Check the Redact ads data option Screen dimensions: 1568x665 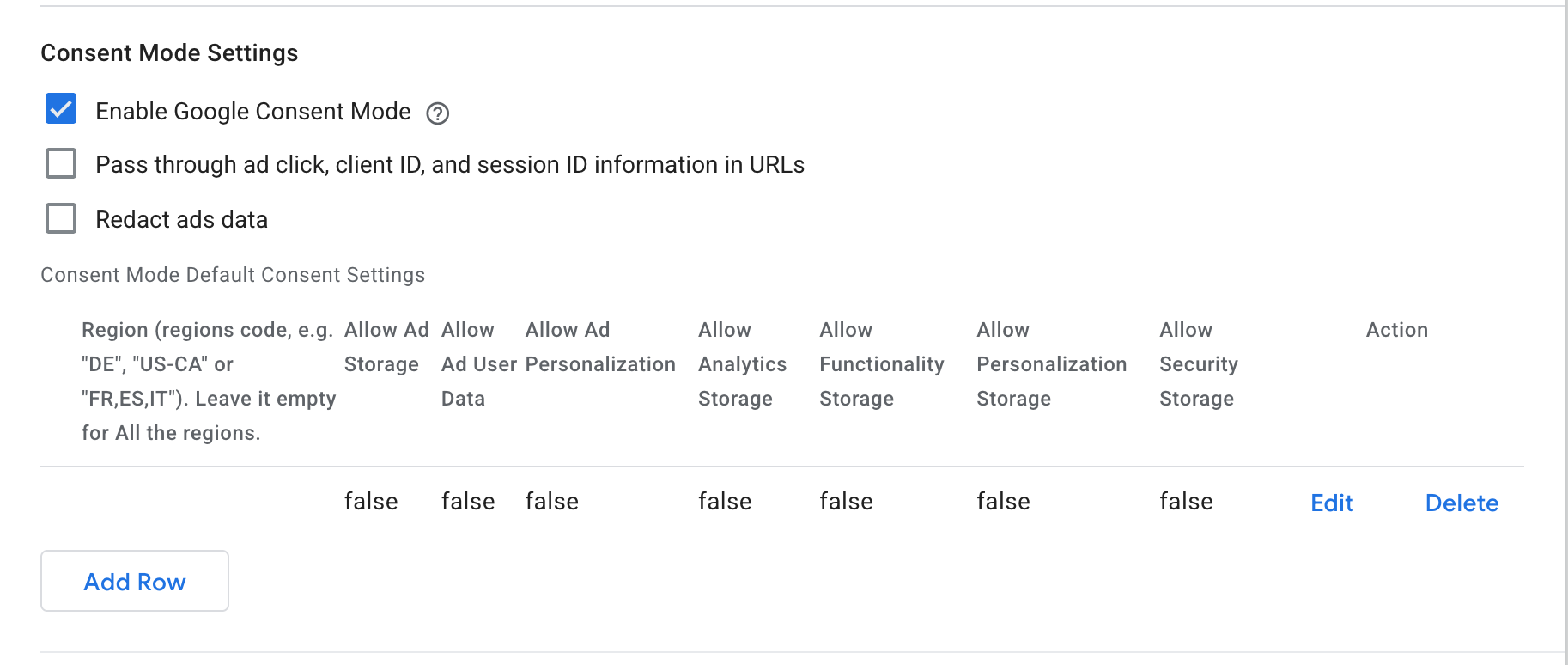60,218
